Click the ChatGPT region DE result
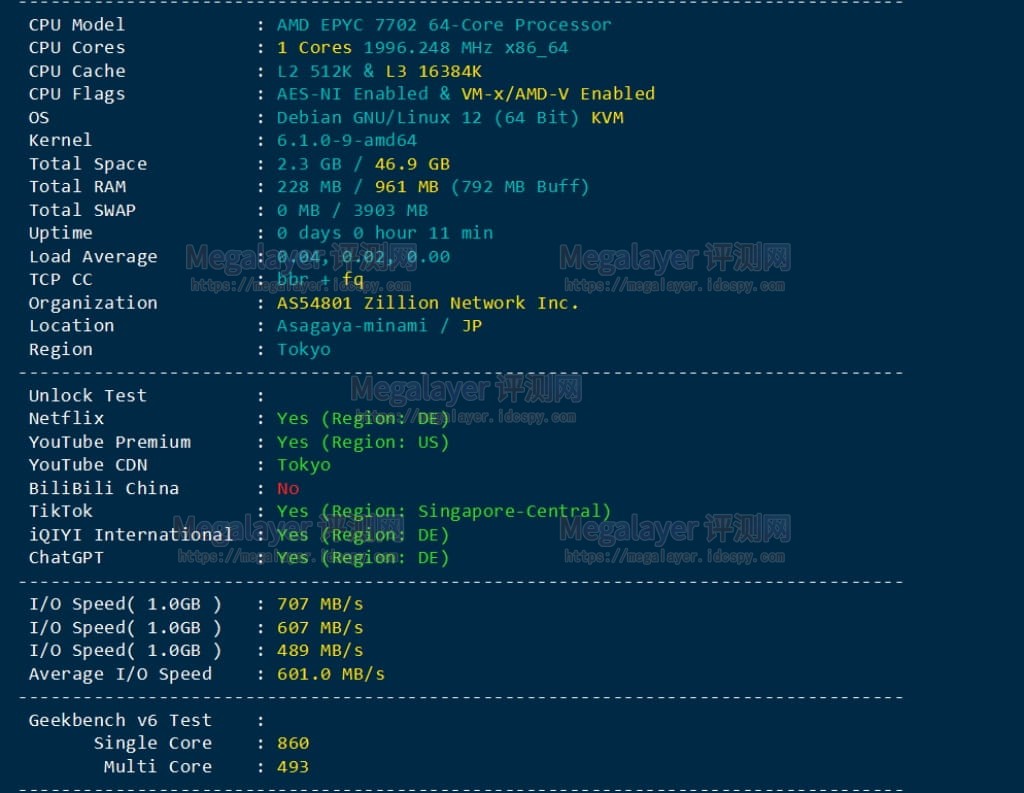The width and height of the screenshot is (1024, 793). [363, 558]
